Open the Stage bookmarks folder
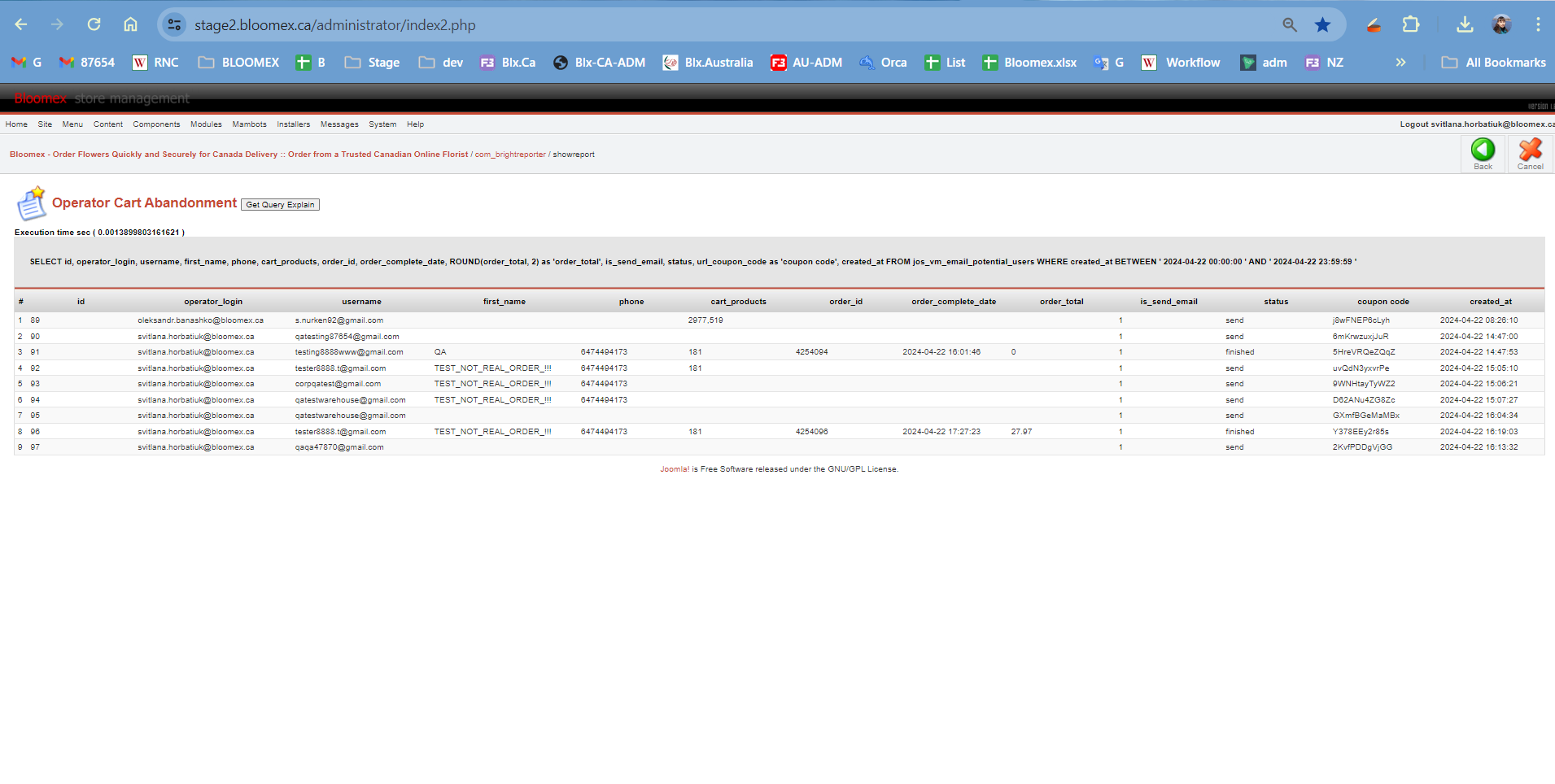1555x784 pixels. pyautogui.click(x=372, y=63)
